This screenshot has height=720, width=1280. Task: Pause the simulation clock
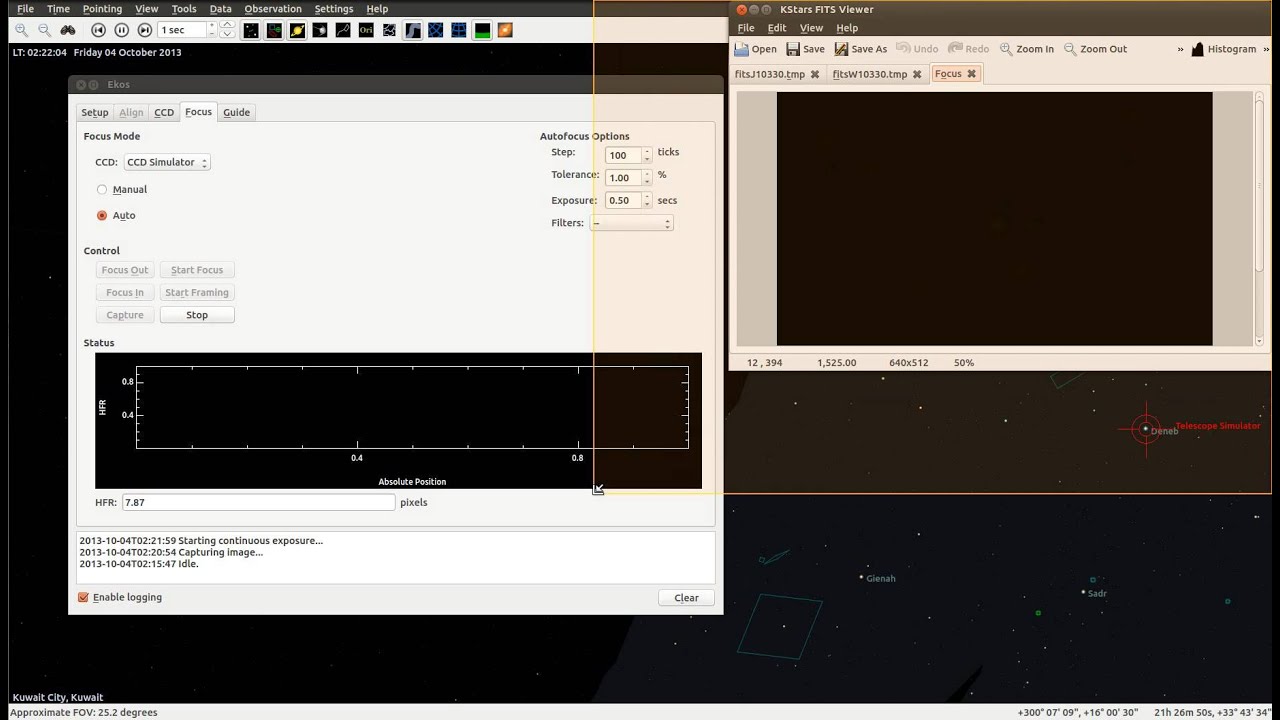pyautogui.click(x=122, y=30)
